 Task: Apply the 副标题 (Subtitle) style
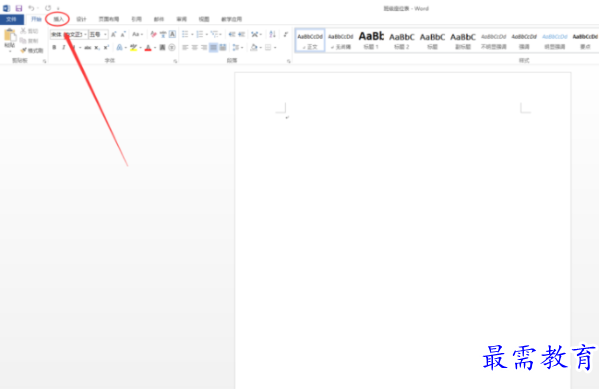pos(463,40)
